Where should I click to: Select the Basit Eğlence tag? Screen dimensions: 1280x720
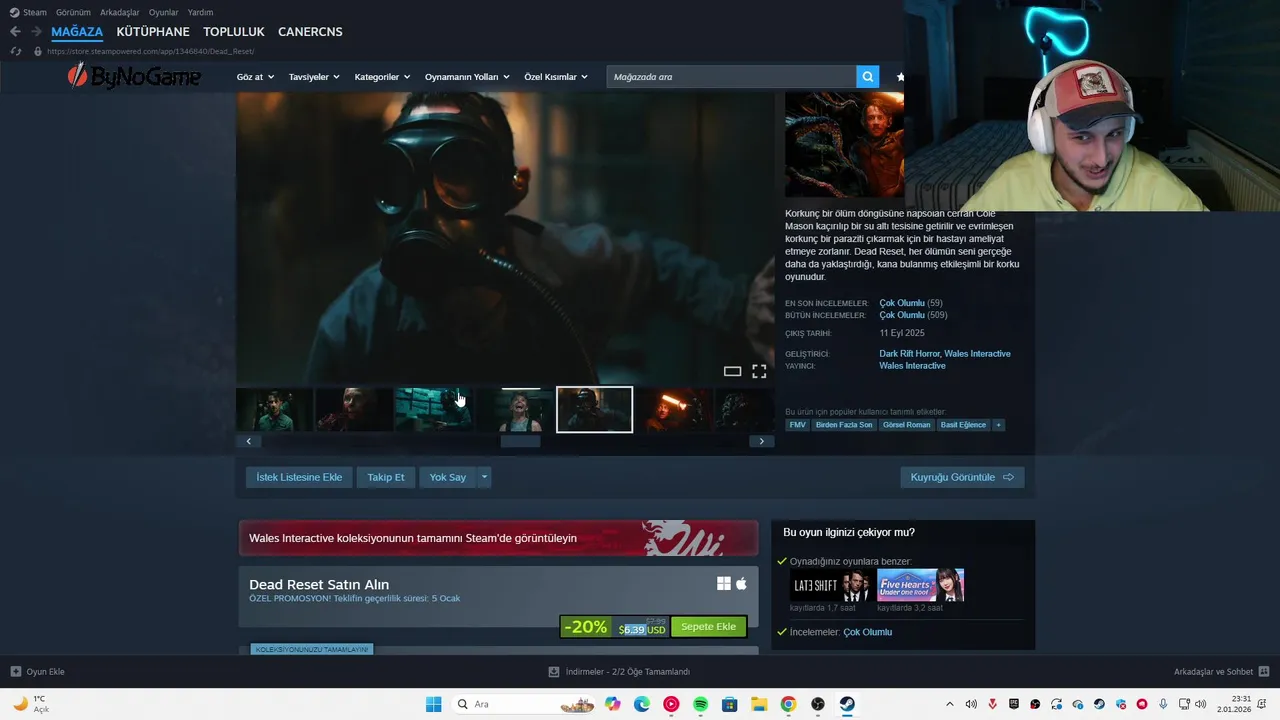click(x=963, y=425)
